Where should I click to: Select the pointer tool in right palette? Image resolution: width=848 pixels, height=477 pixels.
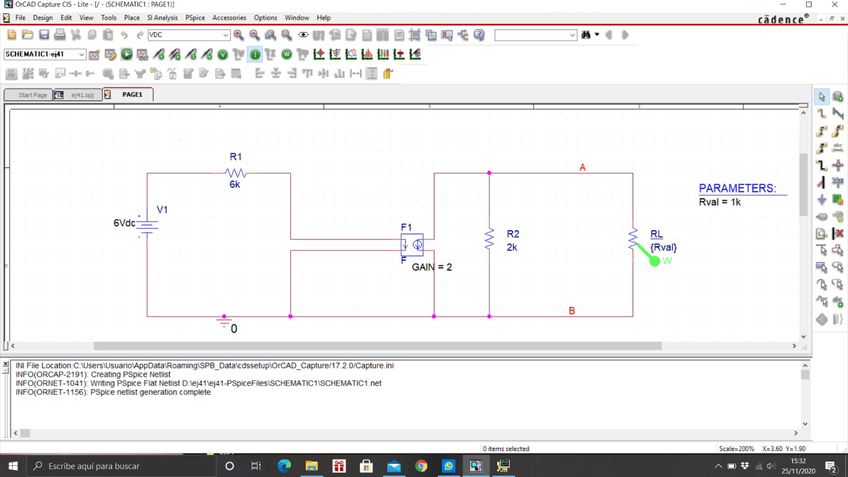click(x=821, y=97)
